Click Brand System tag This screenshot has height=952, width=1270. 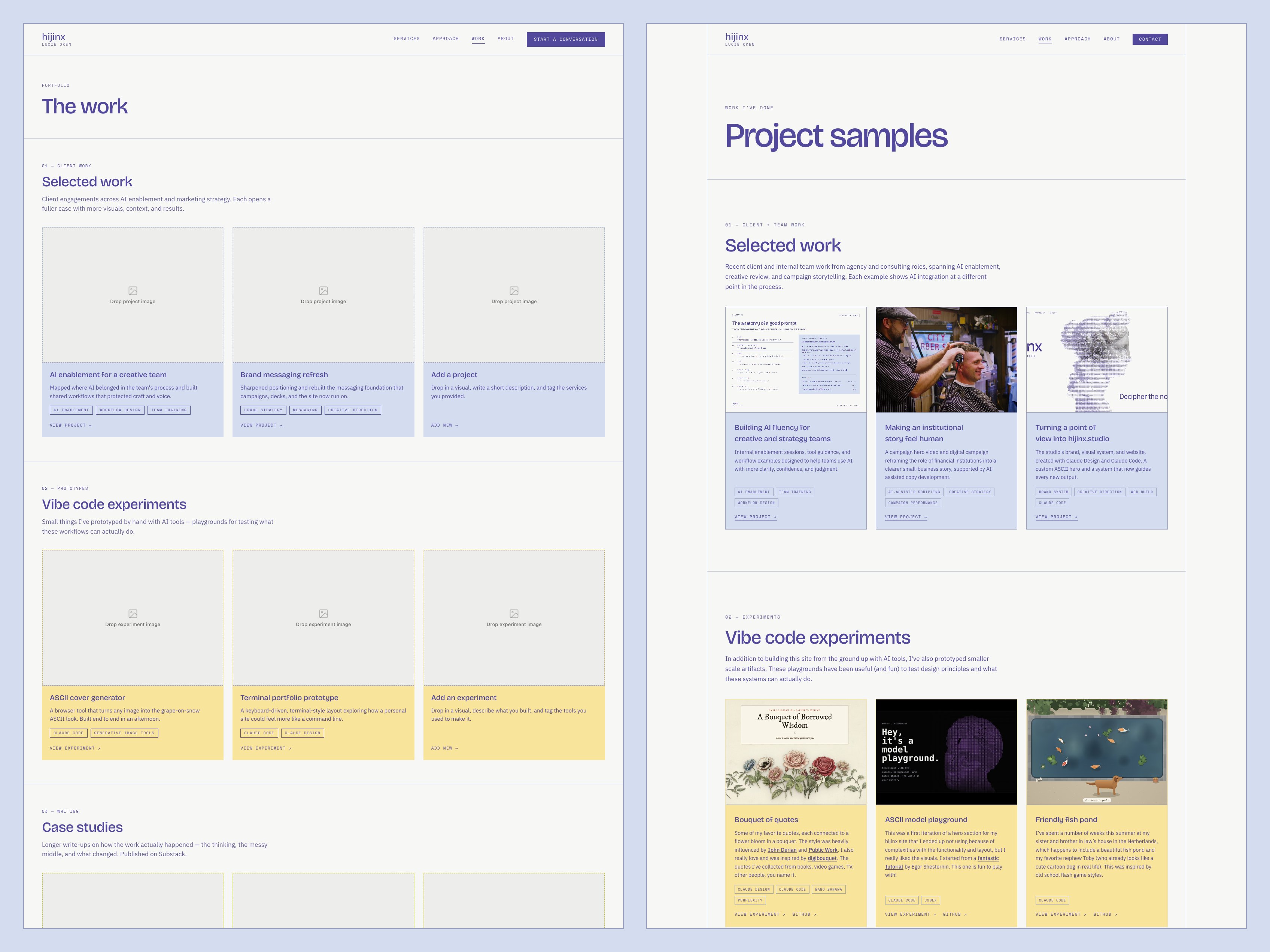[1054, 492]
